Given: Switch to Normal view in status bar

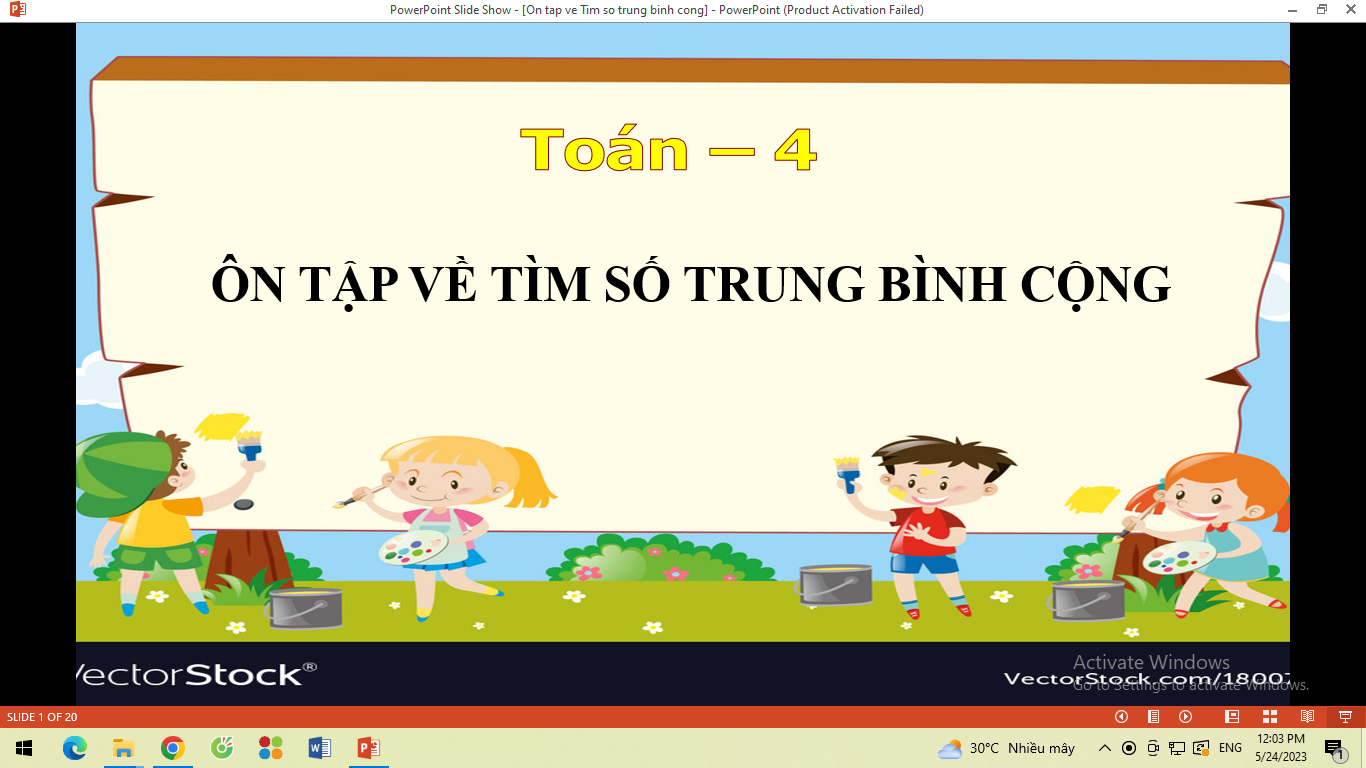Looking at the screenshot, I should tap(1232, 717).
